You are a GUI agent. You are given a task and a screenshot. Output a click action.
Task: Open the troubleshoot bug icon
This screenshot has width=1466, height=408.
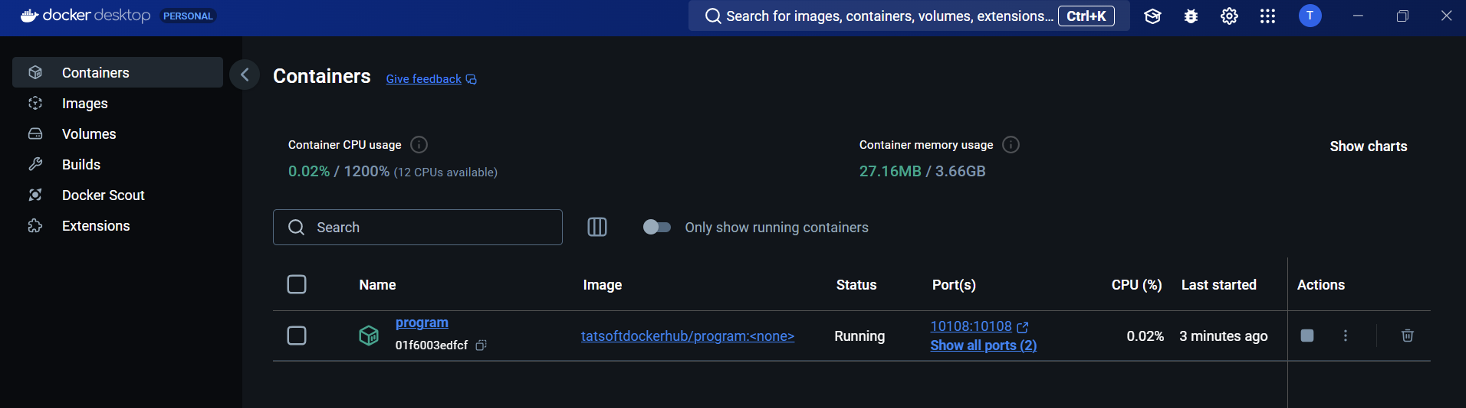pyautogui.click(x=1190, y=16)
